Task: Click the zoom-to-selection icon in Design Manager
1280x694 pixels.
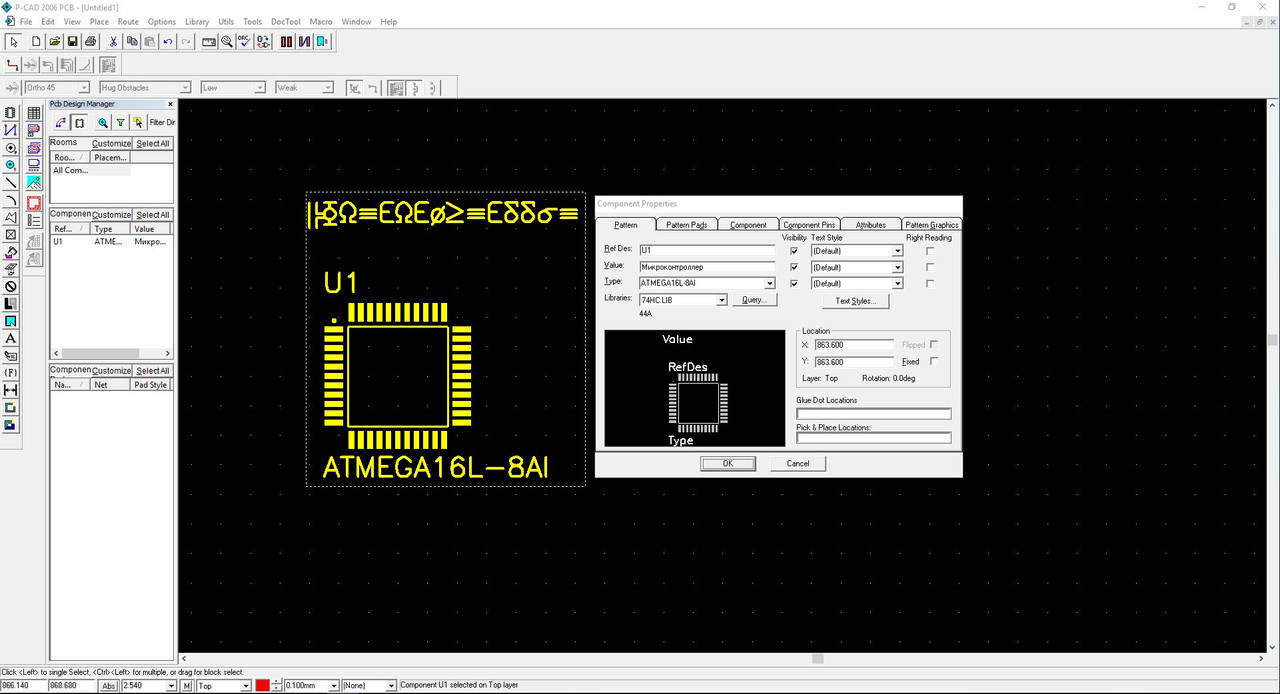Action: coord(102,122)
